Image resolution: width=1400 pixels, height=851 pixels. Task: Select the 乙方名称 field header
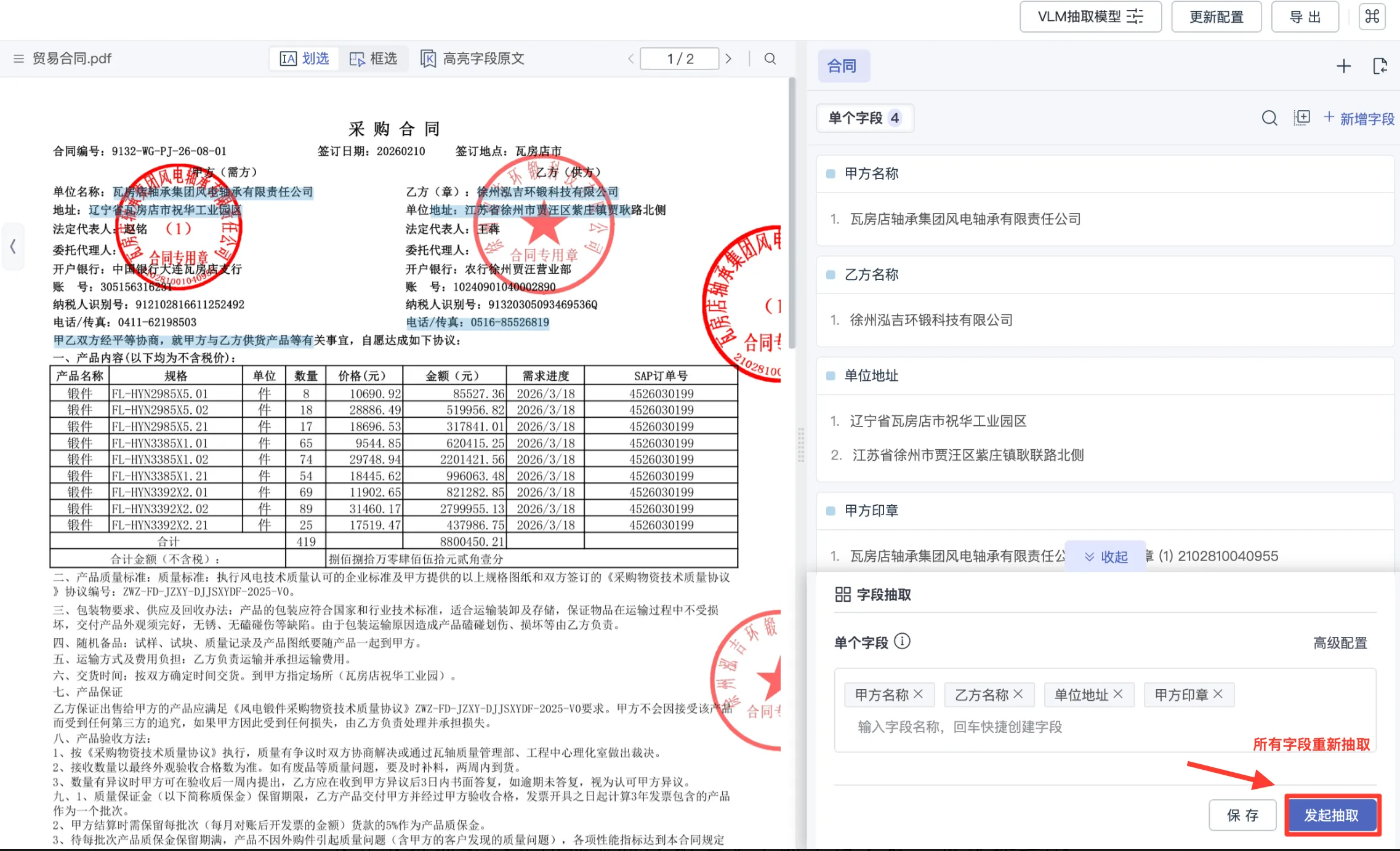point(1104,274)
